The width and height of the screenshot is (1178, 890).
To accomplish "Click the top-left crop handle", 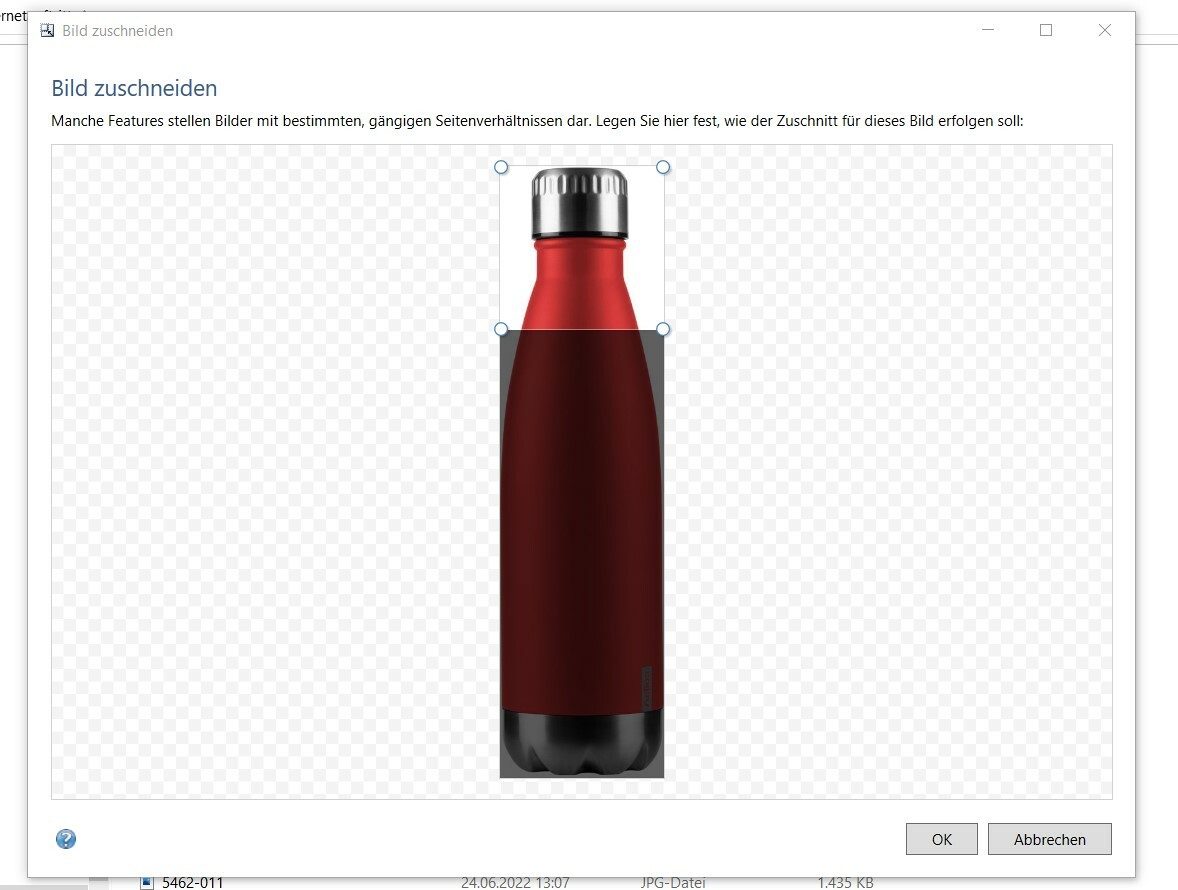I will (x=501, y=167).
